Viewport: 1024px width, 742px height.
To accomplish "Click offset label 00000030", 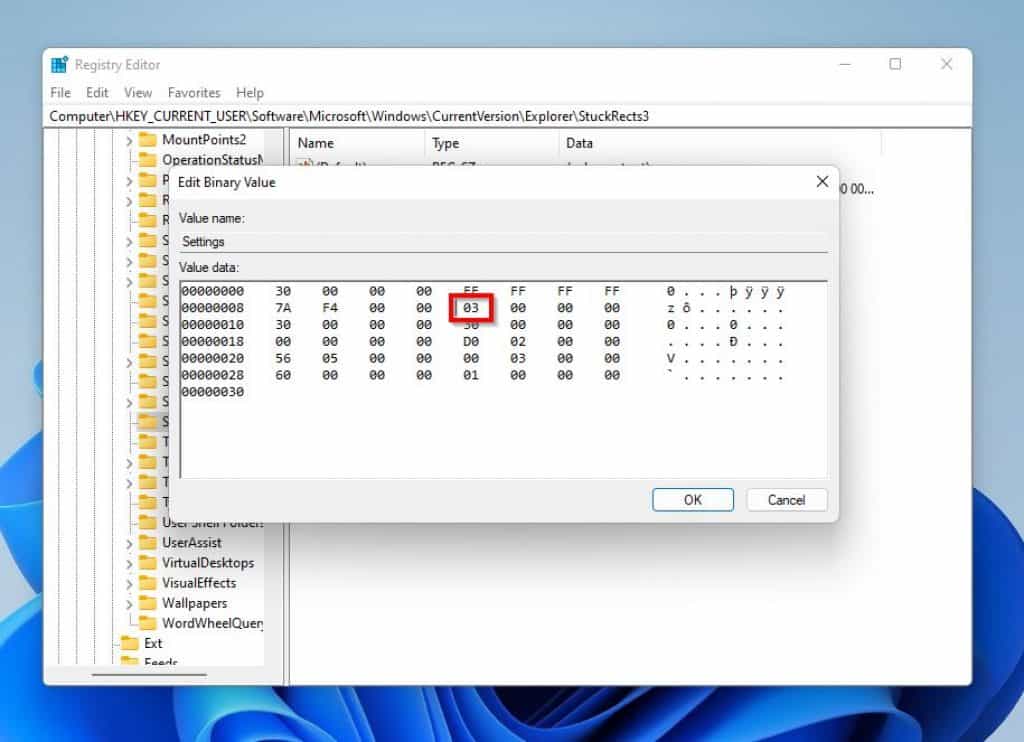I will pyautogui.click(x=213, y=392).
